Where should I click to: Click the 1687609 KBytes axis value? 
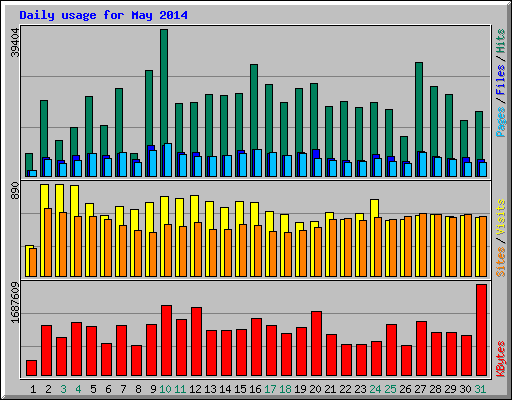15,303
